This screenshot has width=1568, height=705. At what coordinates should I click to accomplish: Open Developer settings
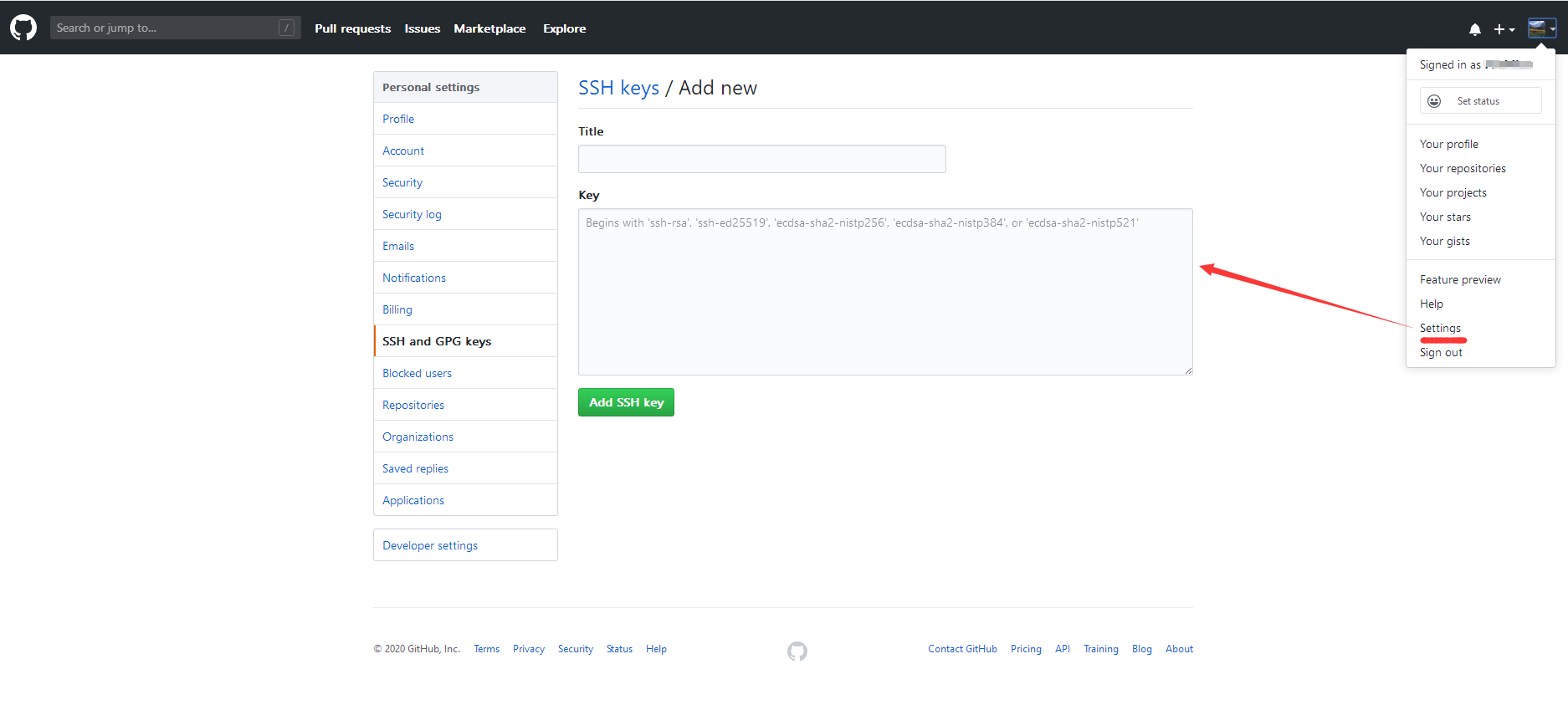click(x=465, y=545)
